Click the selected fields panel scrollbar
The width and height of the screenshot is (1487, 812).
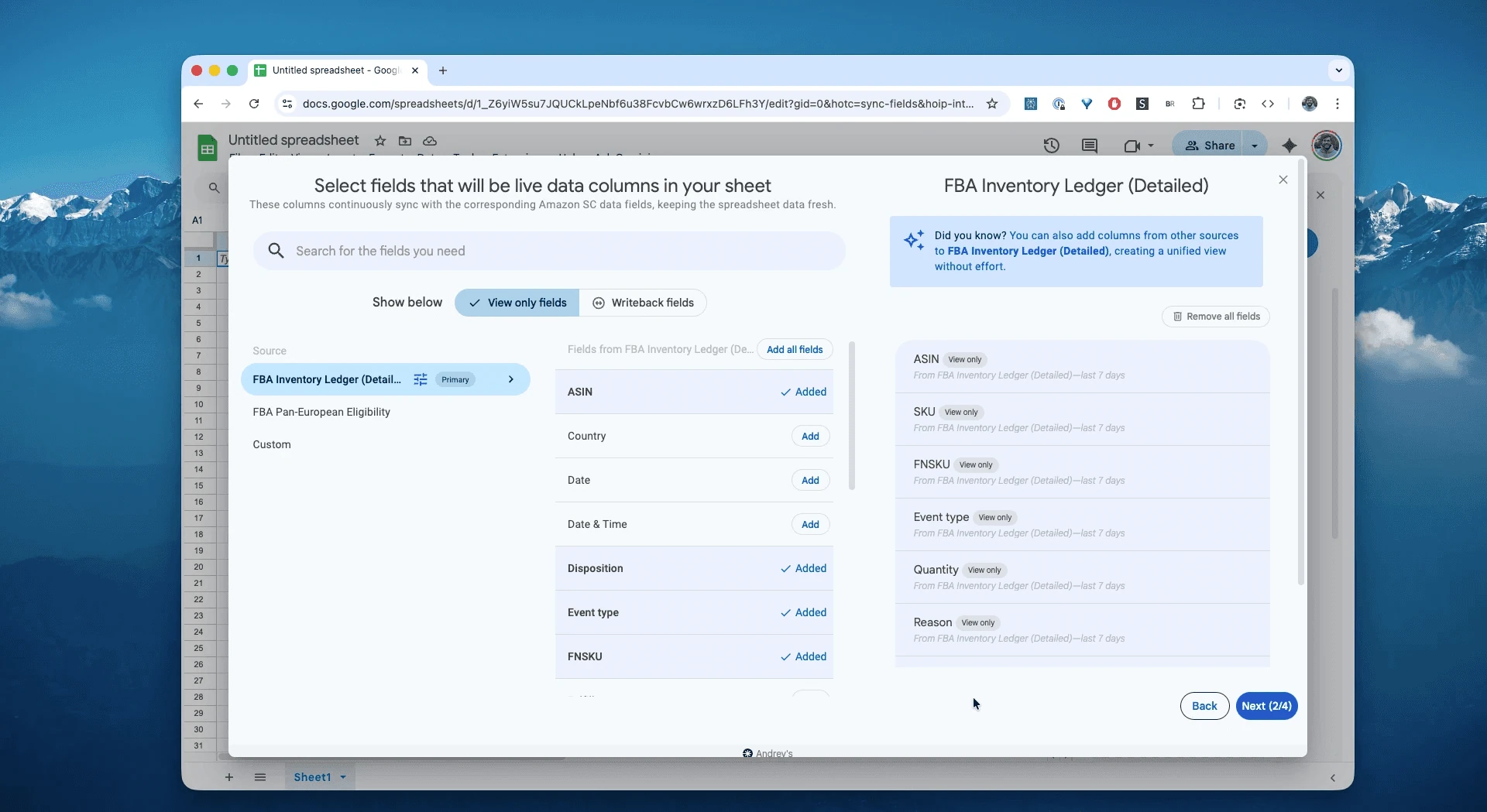[1301, 372]
